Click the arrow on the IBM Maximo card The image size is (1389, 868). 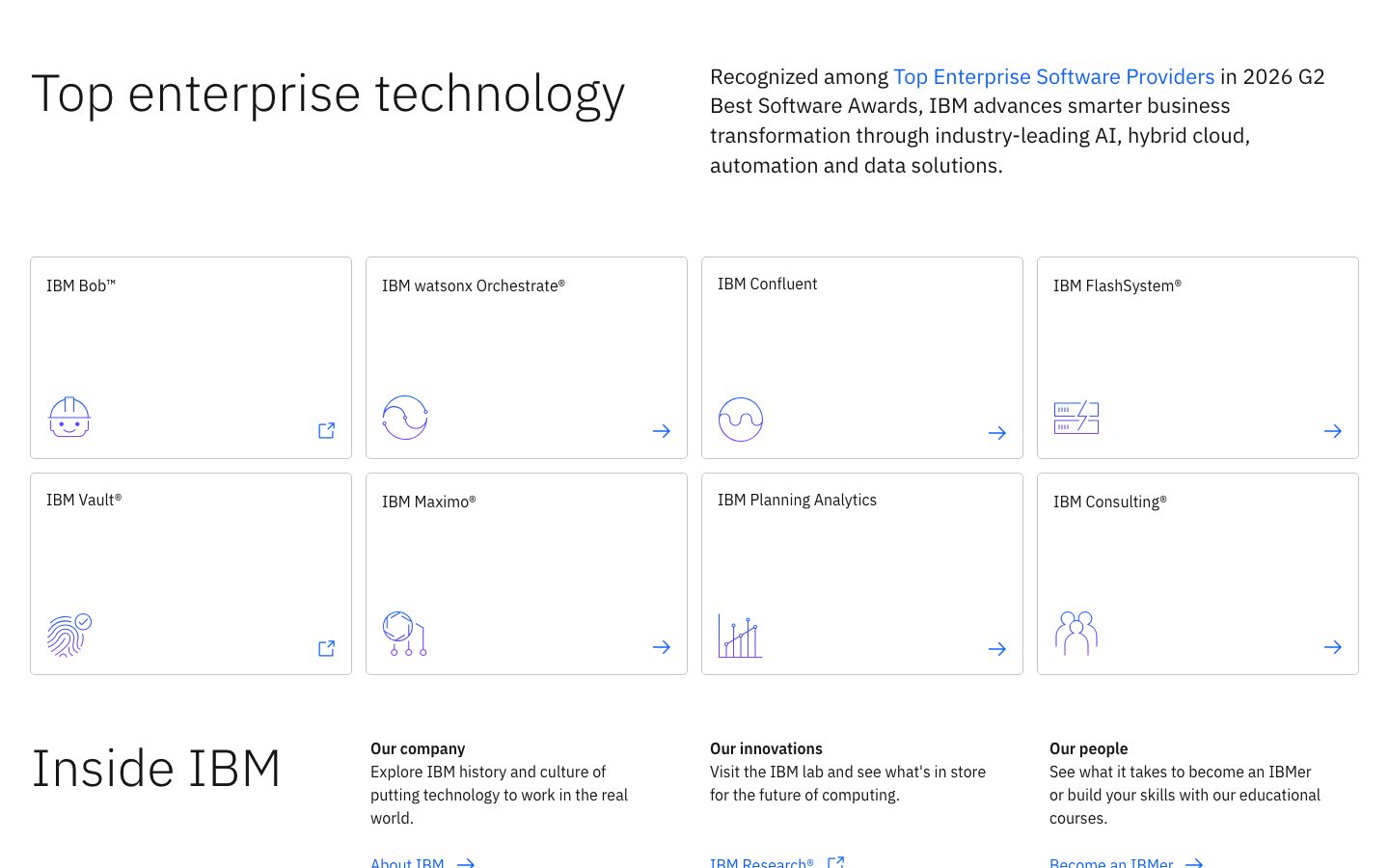[662, 647]
